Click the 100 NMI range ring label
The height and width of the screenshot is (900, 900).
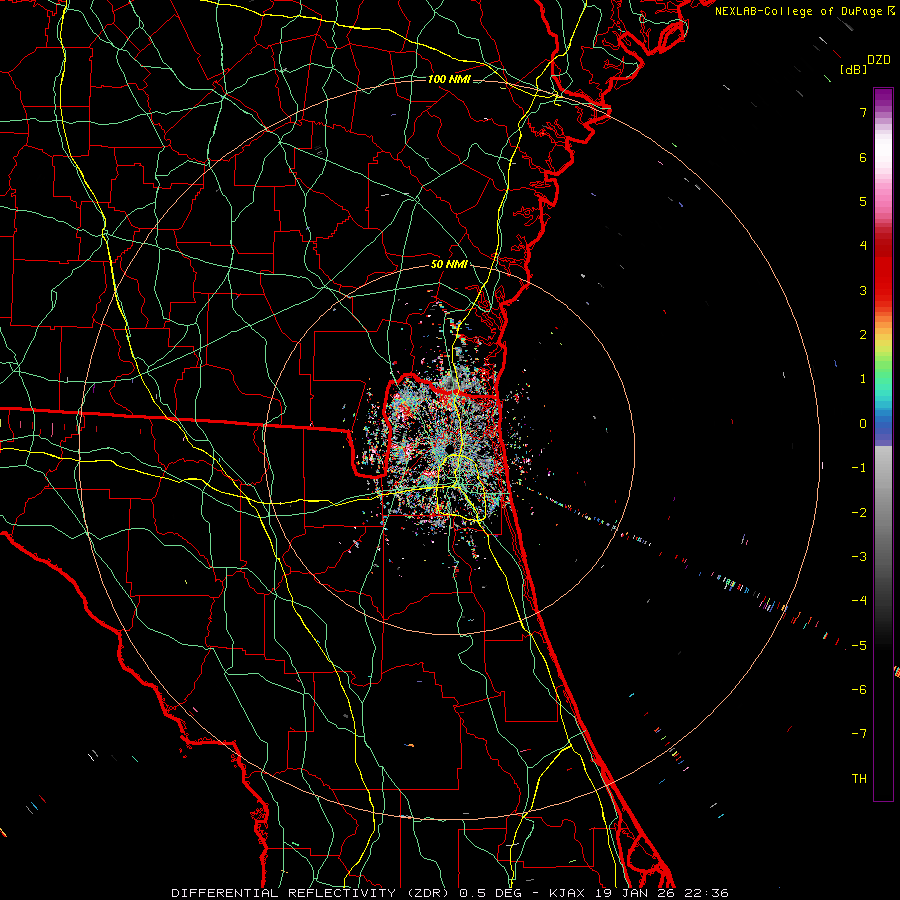point(449,79)
